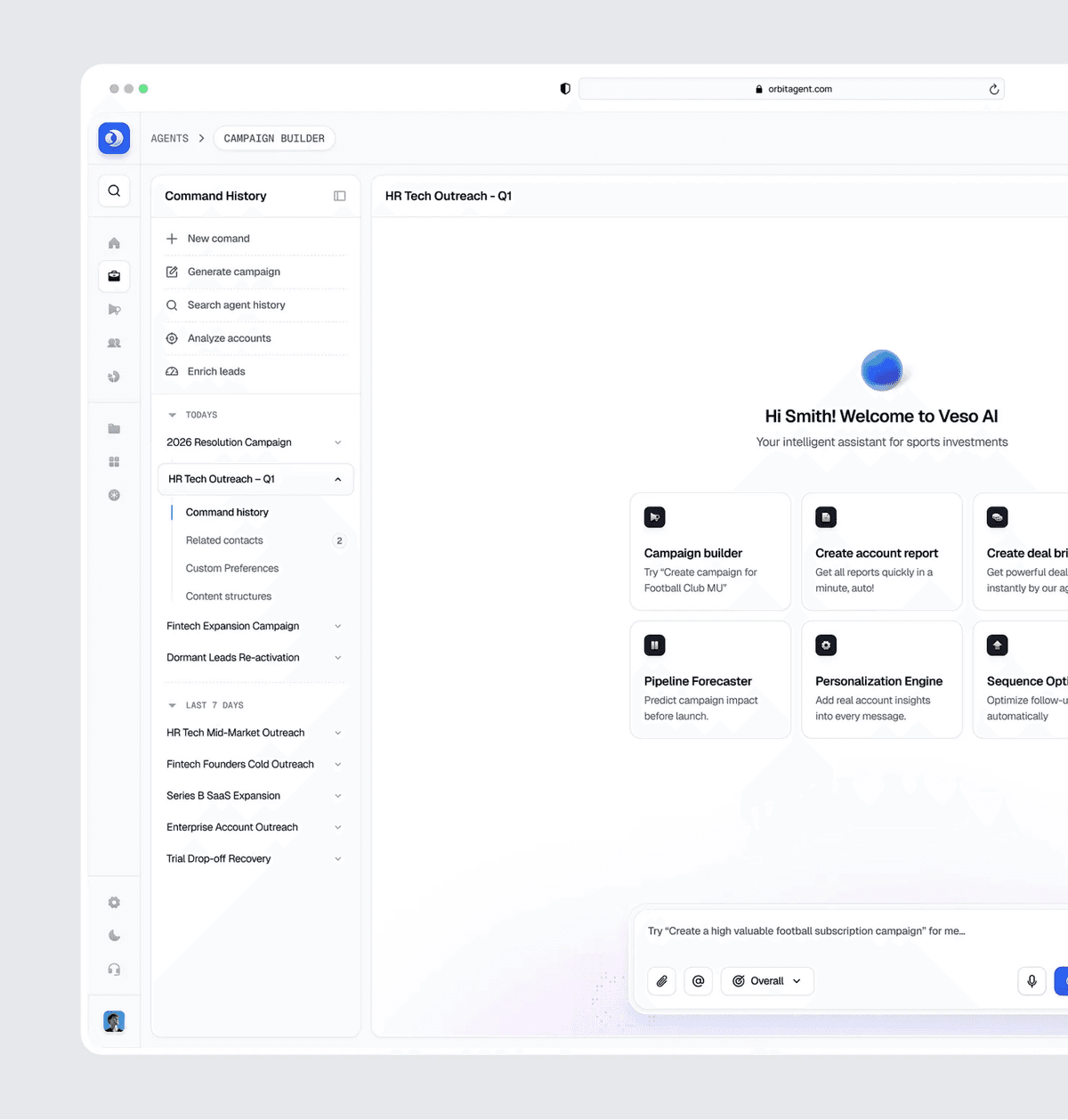Open the Overall scope dropdown
This screenshot has height=1120, width=1068.
(x=767, y=981)
